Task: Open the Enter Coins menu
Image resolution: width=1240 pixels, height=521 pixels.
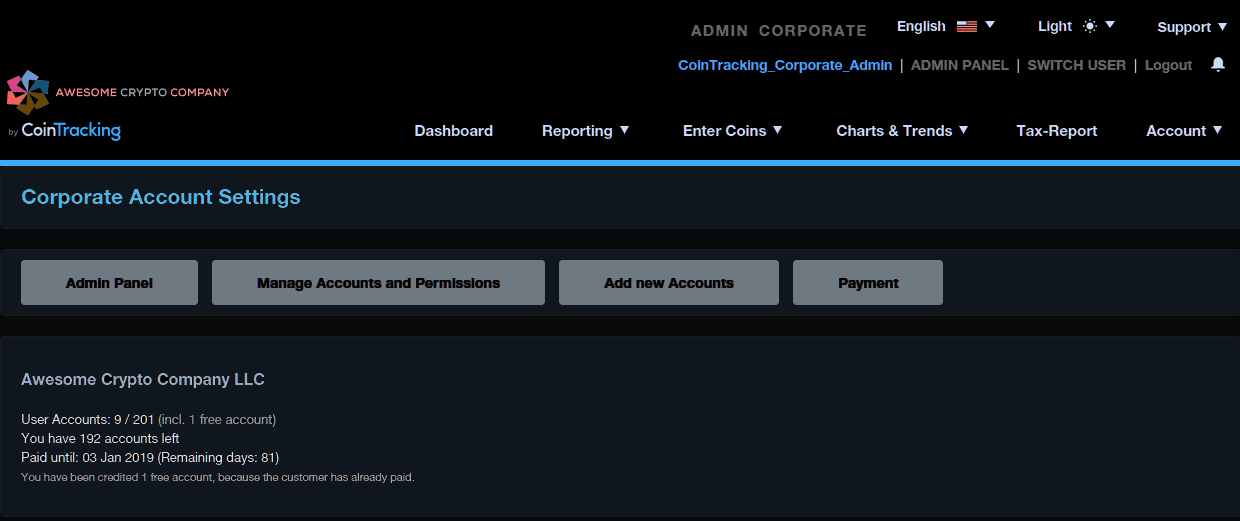Action: click(x=732, y=131)
